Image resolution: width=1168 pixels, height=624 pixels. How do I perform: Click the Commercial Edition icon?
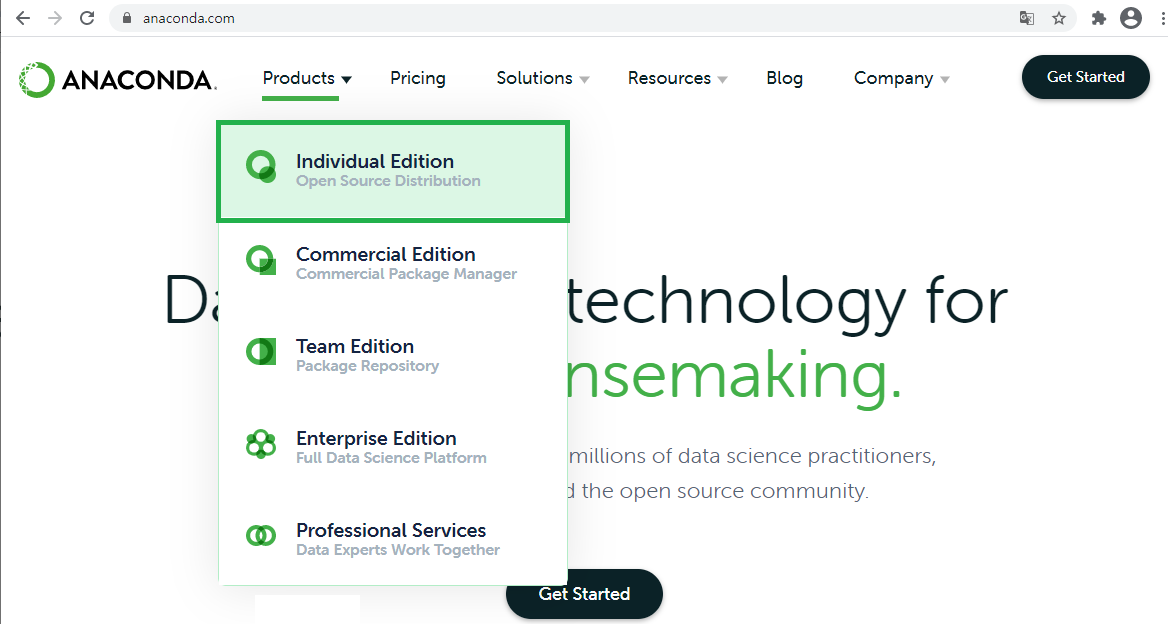click(261, 260)
